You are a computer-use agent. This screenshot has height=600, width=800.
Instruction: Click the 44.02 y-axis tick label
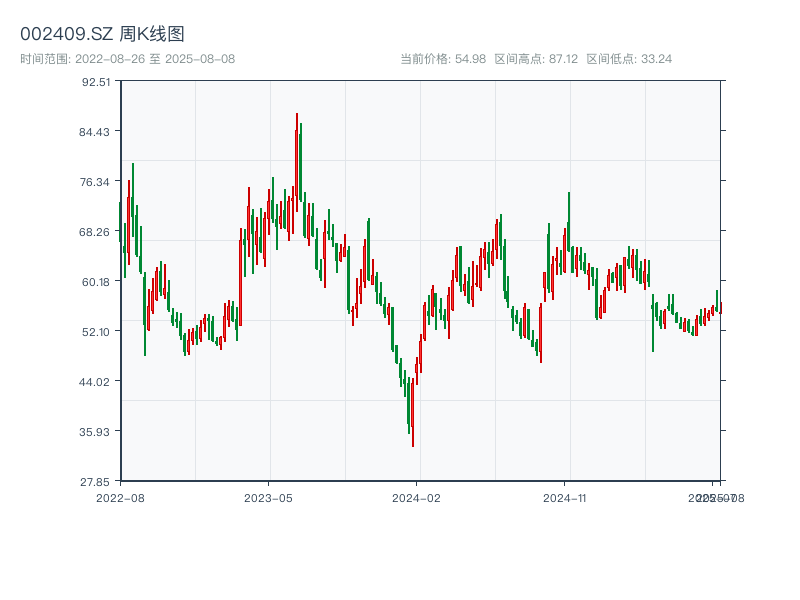tap(96, 382)
